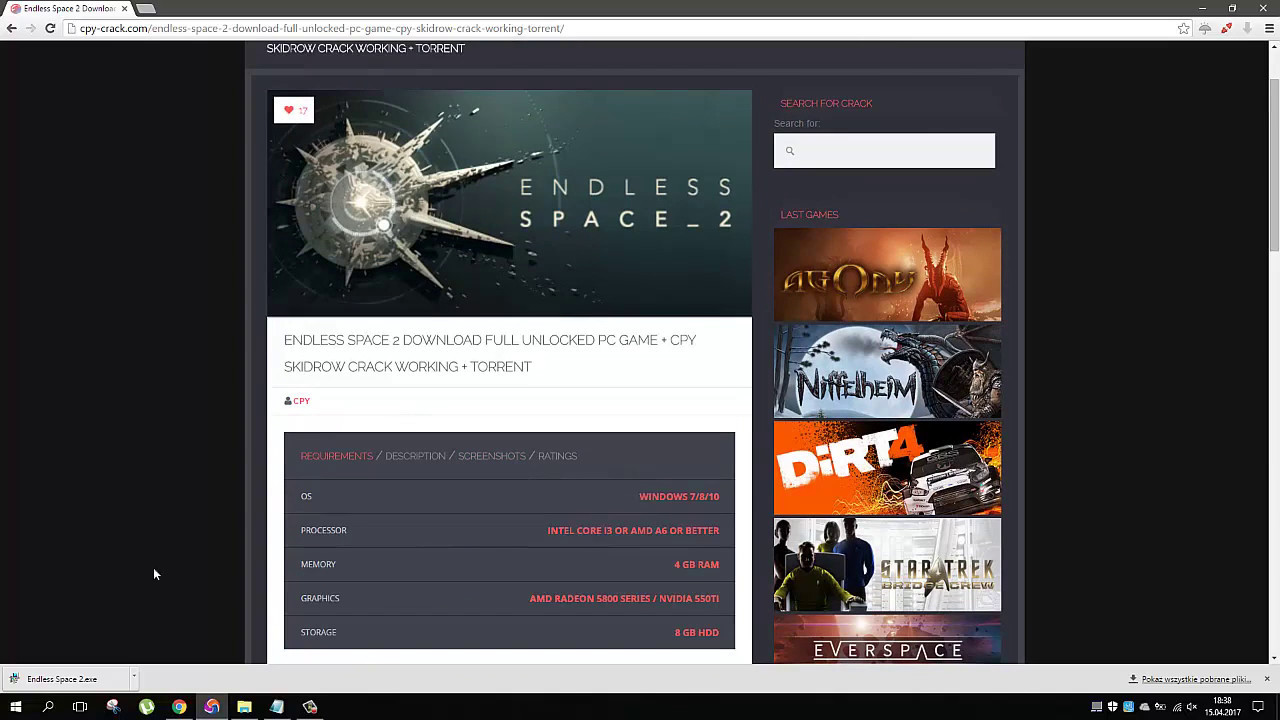Click the '4 GB RAM' memory value
1280x720 pixels.
(x=696, y=564)
